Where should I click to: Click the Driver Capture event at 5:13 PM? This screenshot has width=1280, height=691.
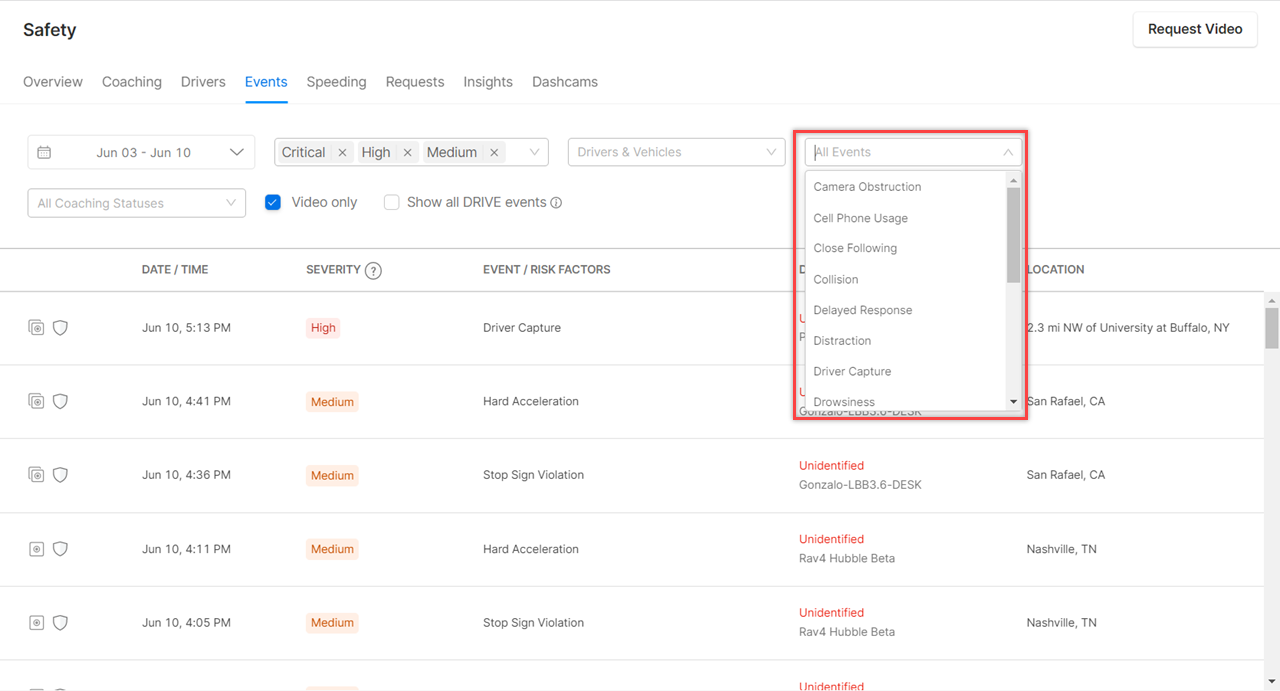pyautogui.click(x=522, y=328)
